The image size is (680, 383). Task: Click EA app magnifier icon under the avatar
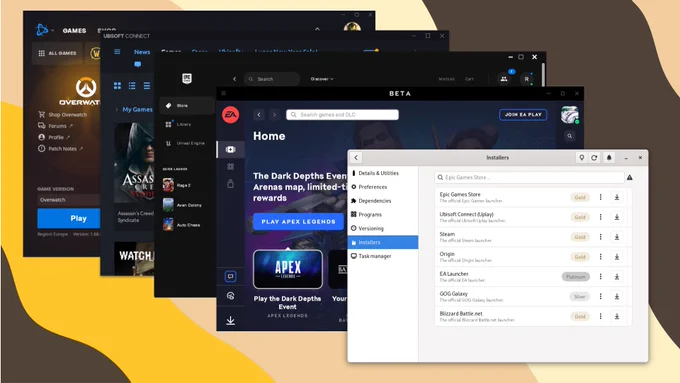pos(569,136)
